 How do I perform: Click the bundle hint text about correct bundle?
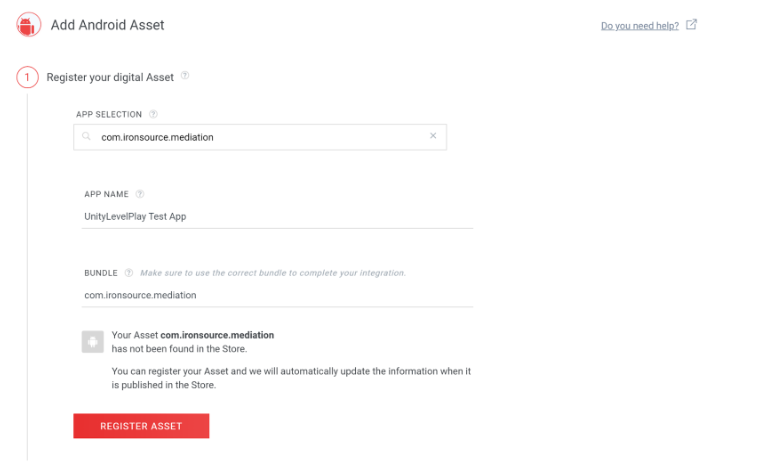click(x=273, y=273)
